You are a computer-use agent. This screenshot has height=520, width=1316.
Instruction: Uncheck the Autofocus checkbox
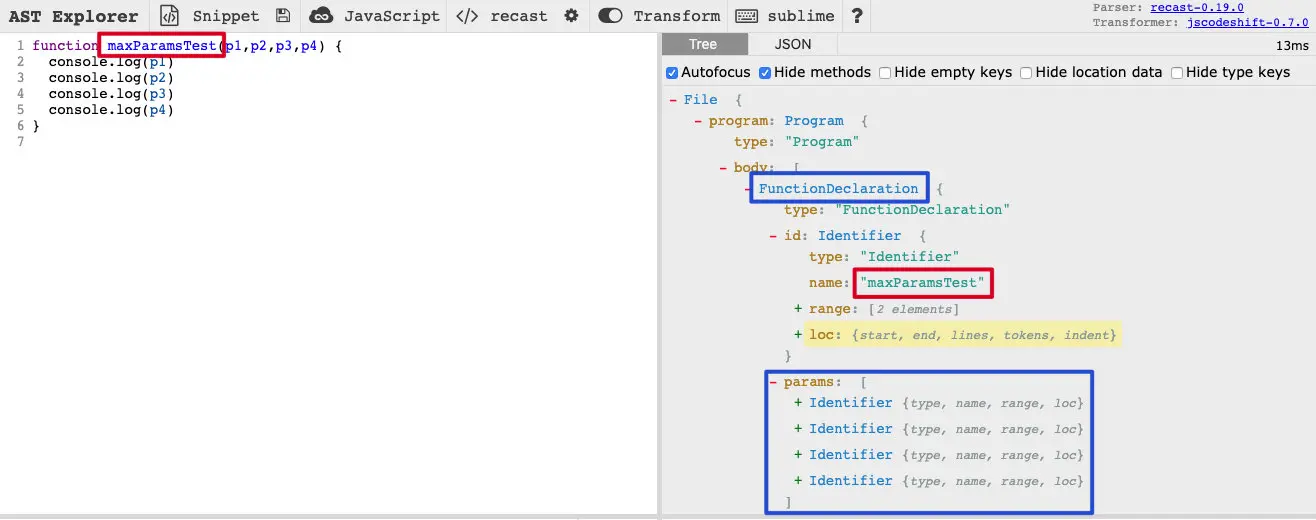pyautogui.click(x=672, y=72)
